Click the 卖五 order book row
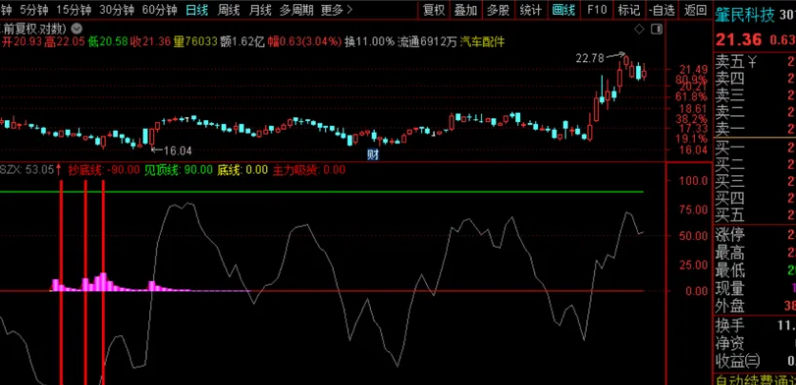Image resolution: width=796 pixels, height=385 pixels. pyautogui.click(x=755, y=62)
